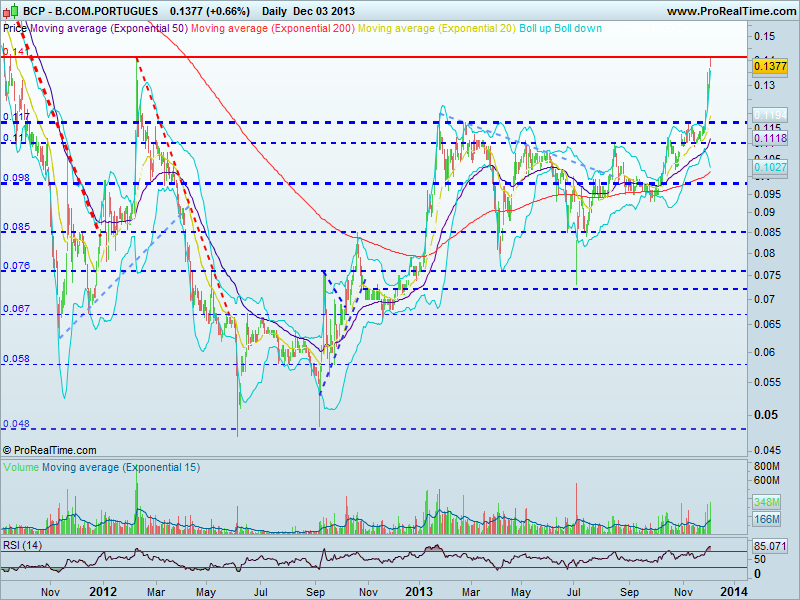Click the blue 0.067 level label
The image size is (800, 600).
[x=16, y=309]
